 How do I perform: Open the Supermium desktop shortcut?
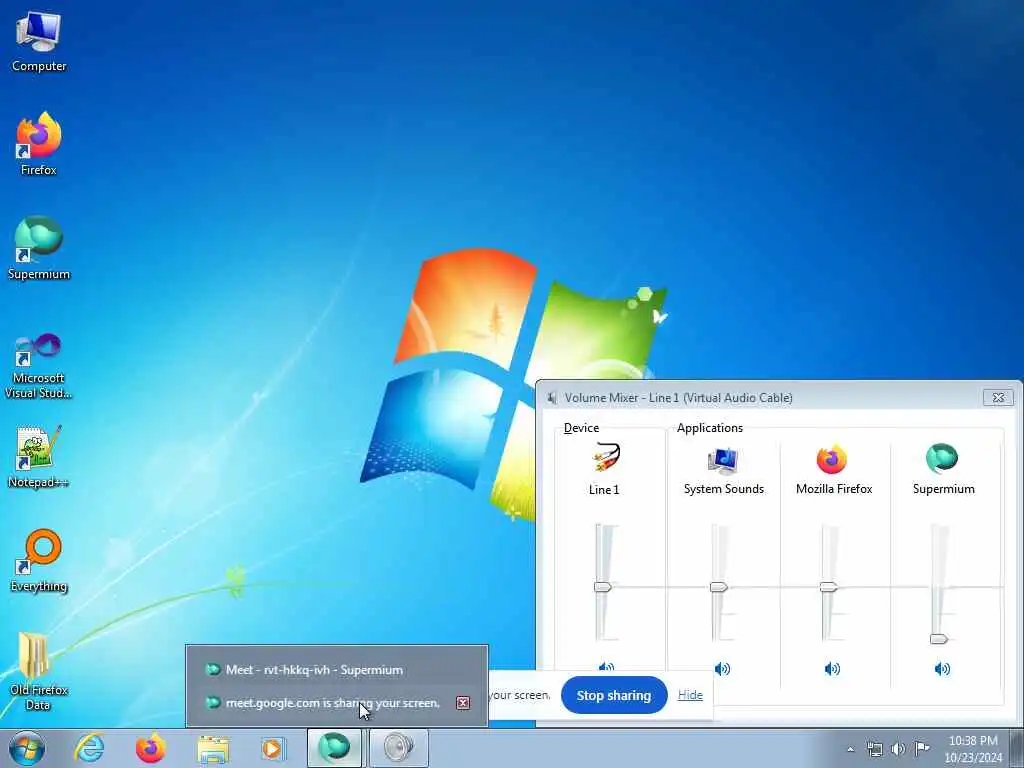coord(39,248)
